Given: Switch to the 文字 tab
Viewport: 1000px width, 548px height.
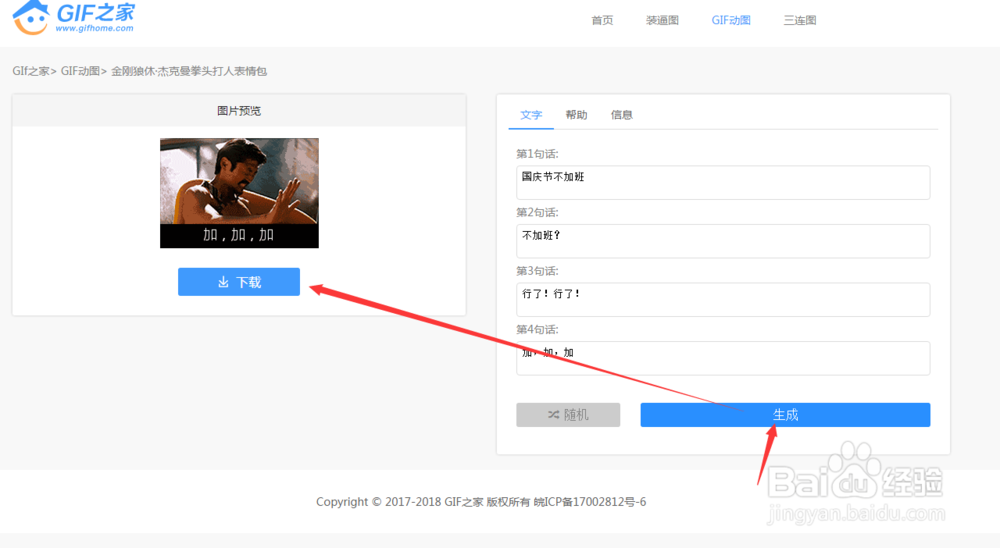Looking at the screenshot, I should point(531,115).
